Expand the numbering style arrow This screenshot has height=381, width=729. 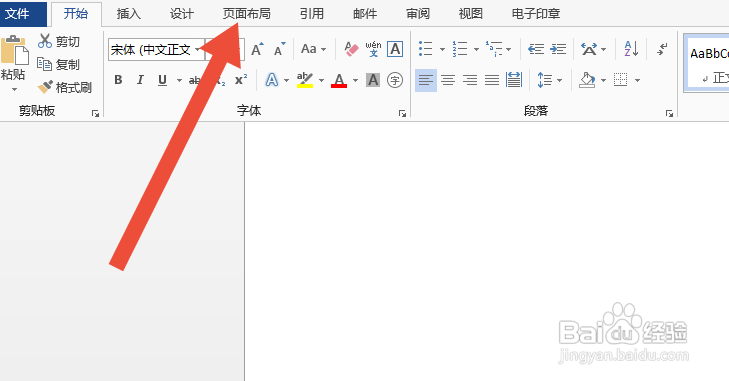[x=476, y=49]
